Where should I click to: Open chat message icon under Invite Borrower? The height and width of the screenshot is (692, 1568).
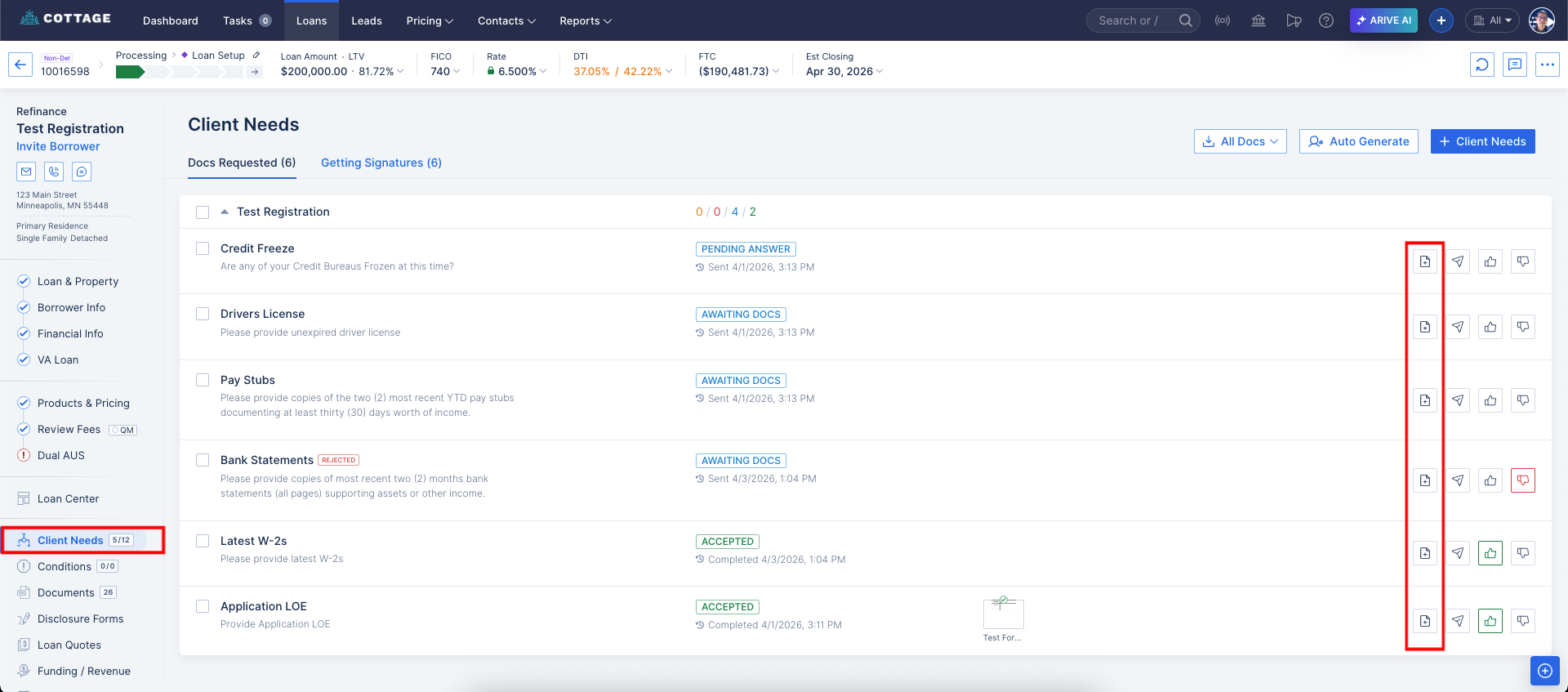82,172
